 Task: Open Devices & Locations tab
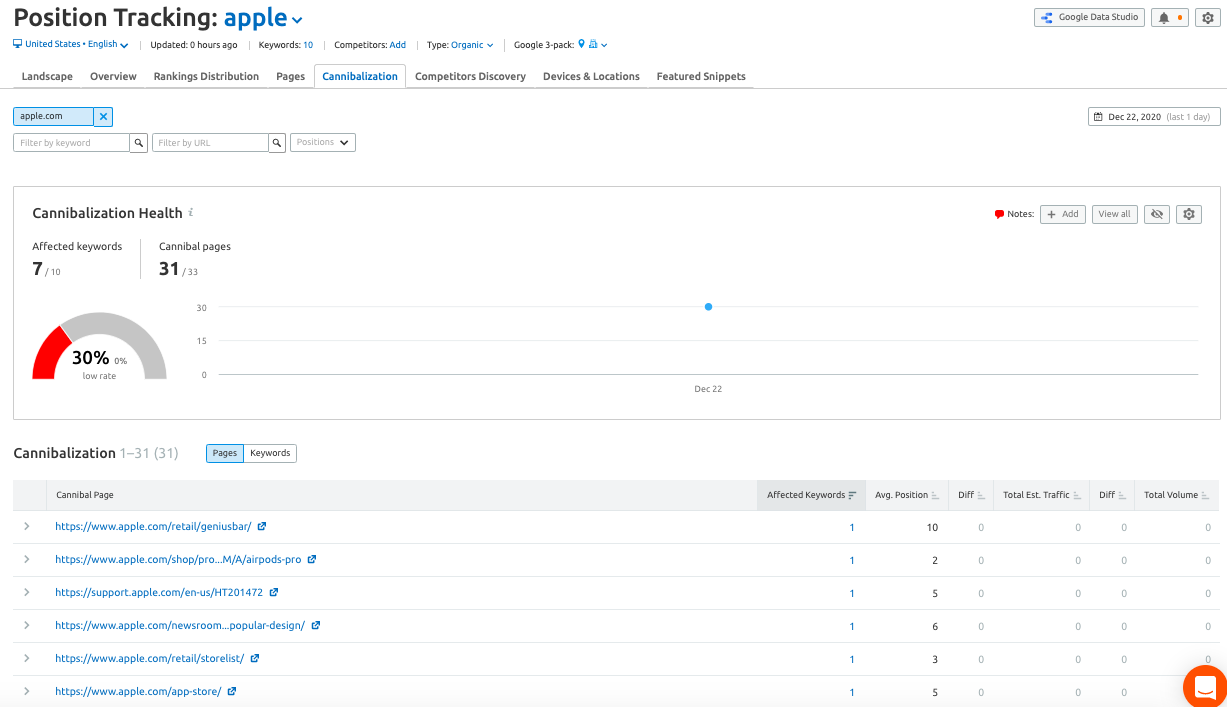pyautogui.click(x=591, y=76)
